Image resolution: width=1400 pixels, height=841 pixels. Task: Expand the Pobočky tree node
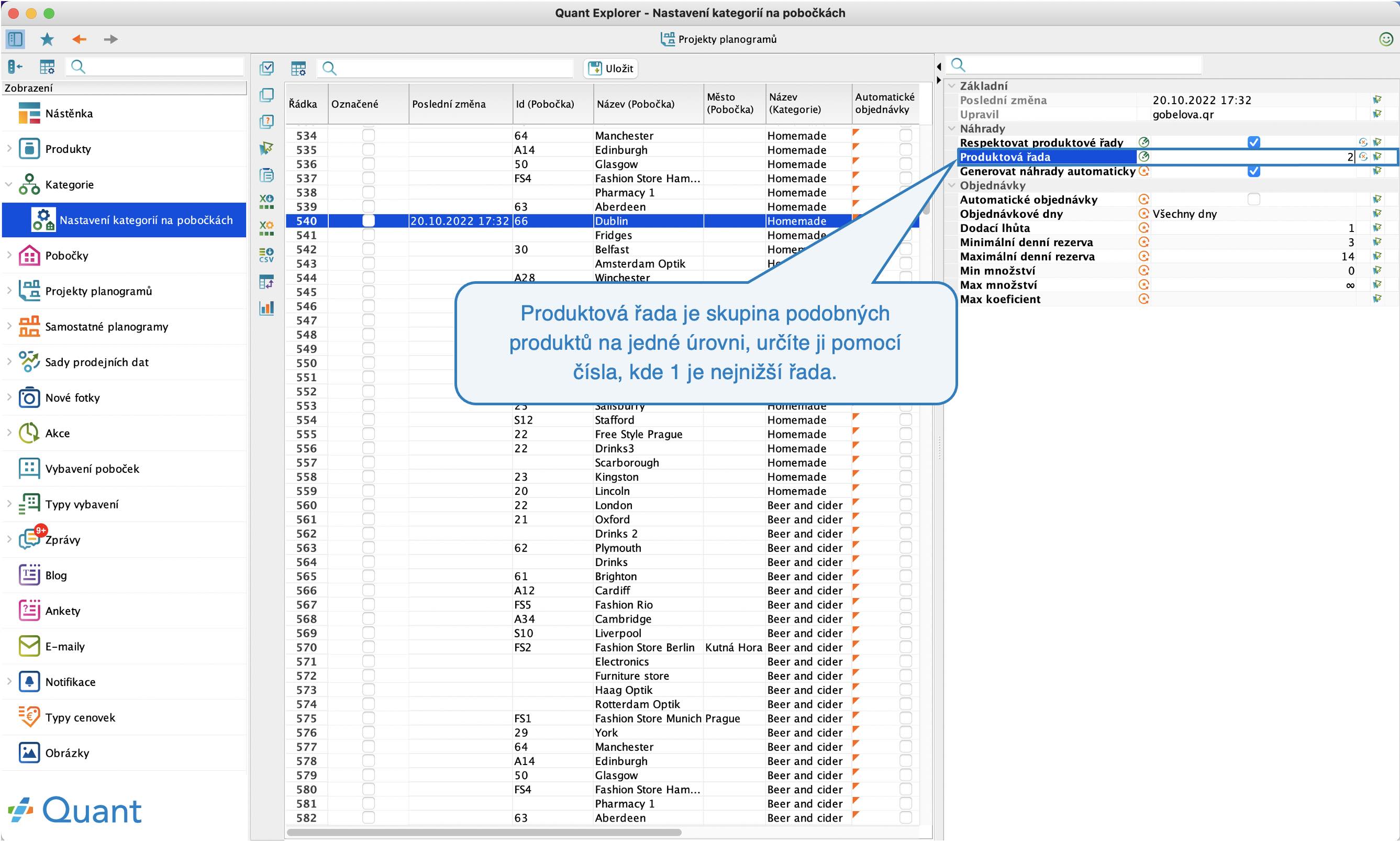(x=9, y=255)
